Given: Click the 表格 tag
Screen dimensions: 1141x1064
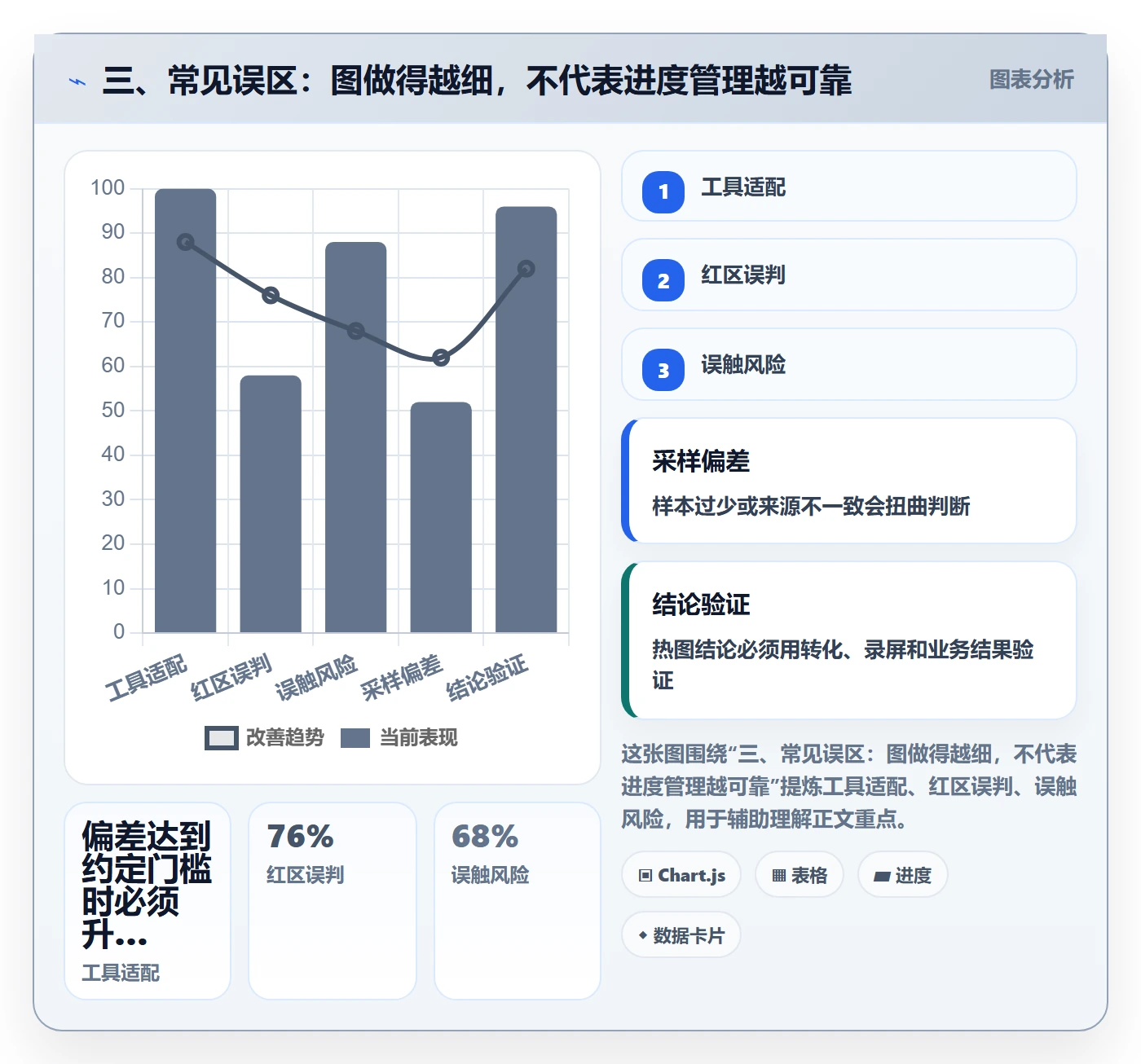Looking at the screenshot, I should pos(800,875).
